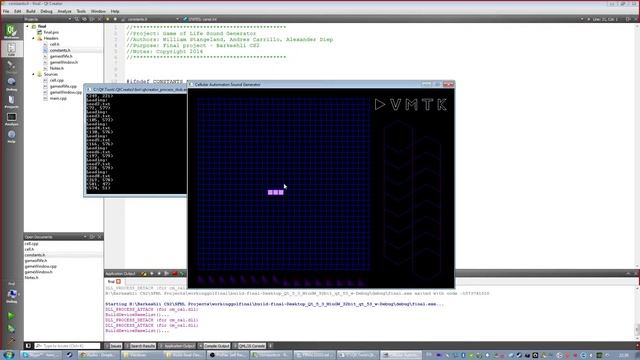The image size is (640, 360).
Task: Split the Open Documents panel
Action: pyautogui.click(x=92, y=237)
